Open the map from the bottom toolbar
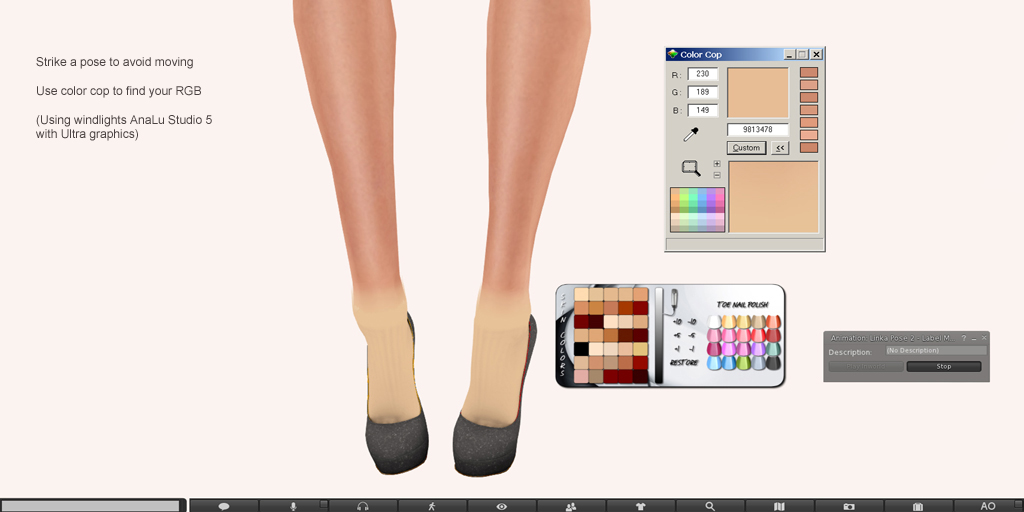Viewport: 1024px width, 512px height. click(x=779, y=506)
